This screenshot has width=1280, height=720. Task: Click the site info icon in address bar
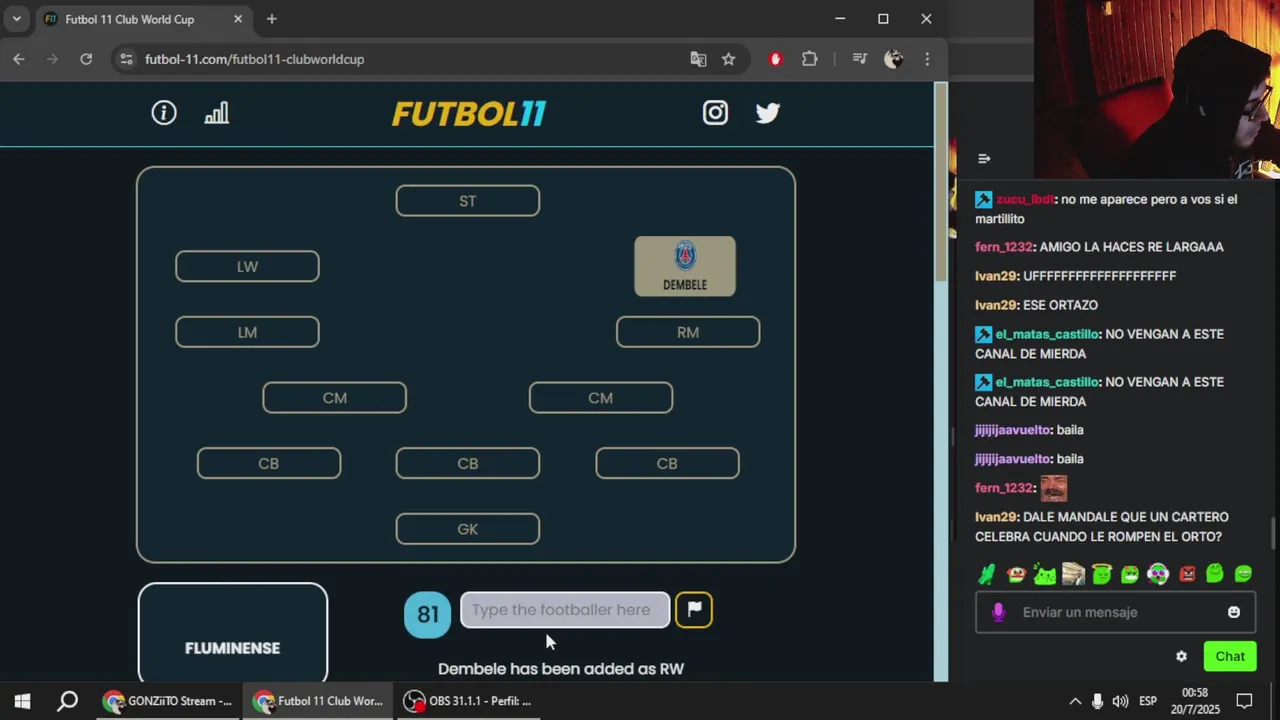(126, 59)
